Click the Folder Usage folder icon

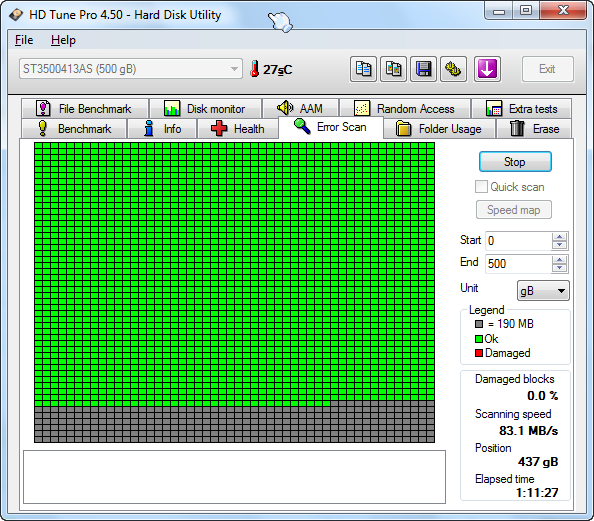[403, 128]
